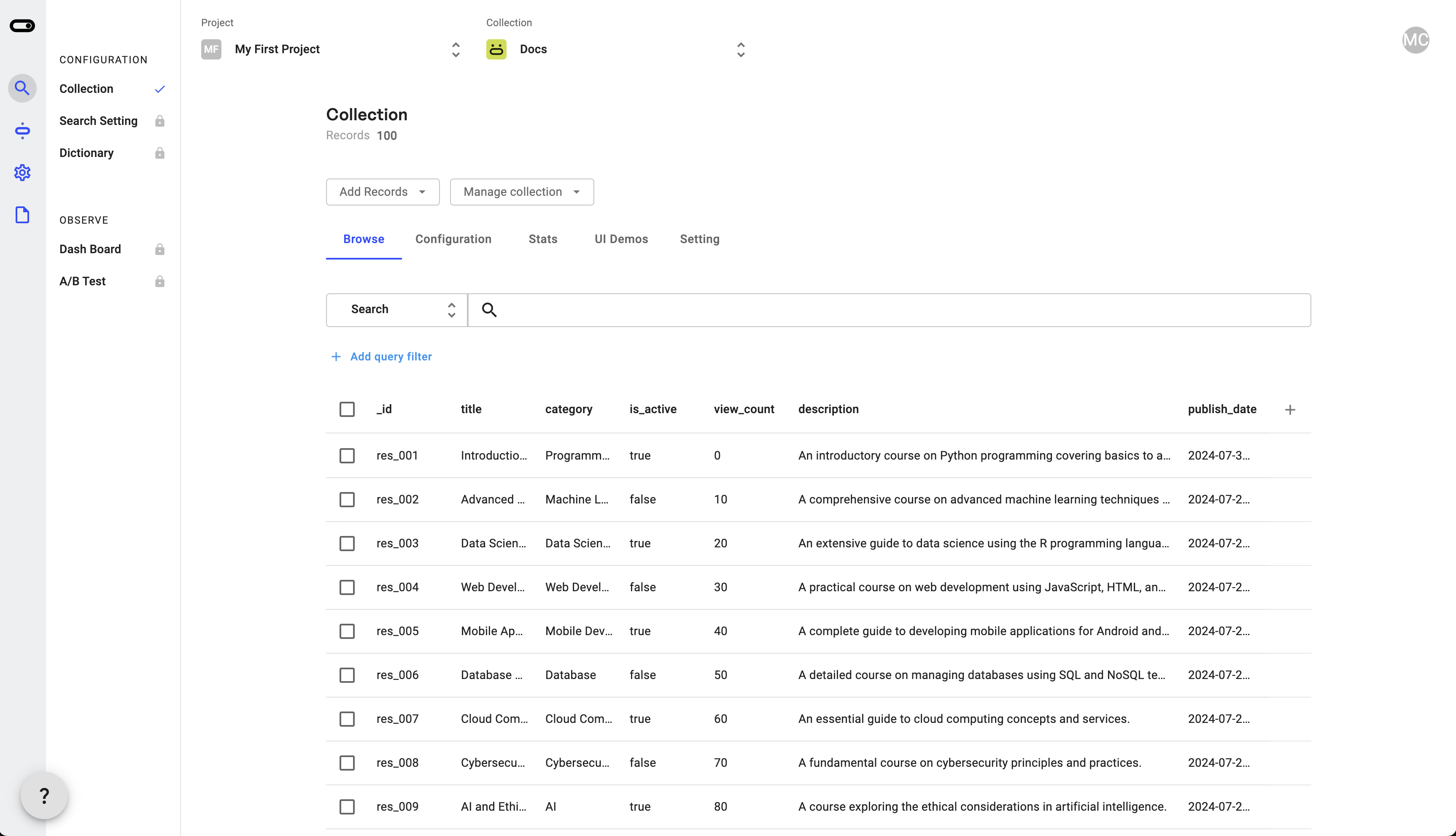Switch to the Browse tab
Viewport: 1456px width, 836px height.
pos(364,239)
